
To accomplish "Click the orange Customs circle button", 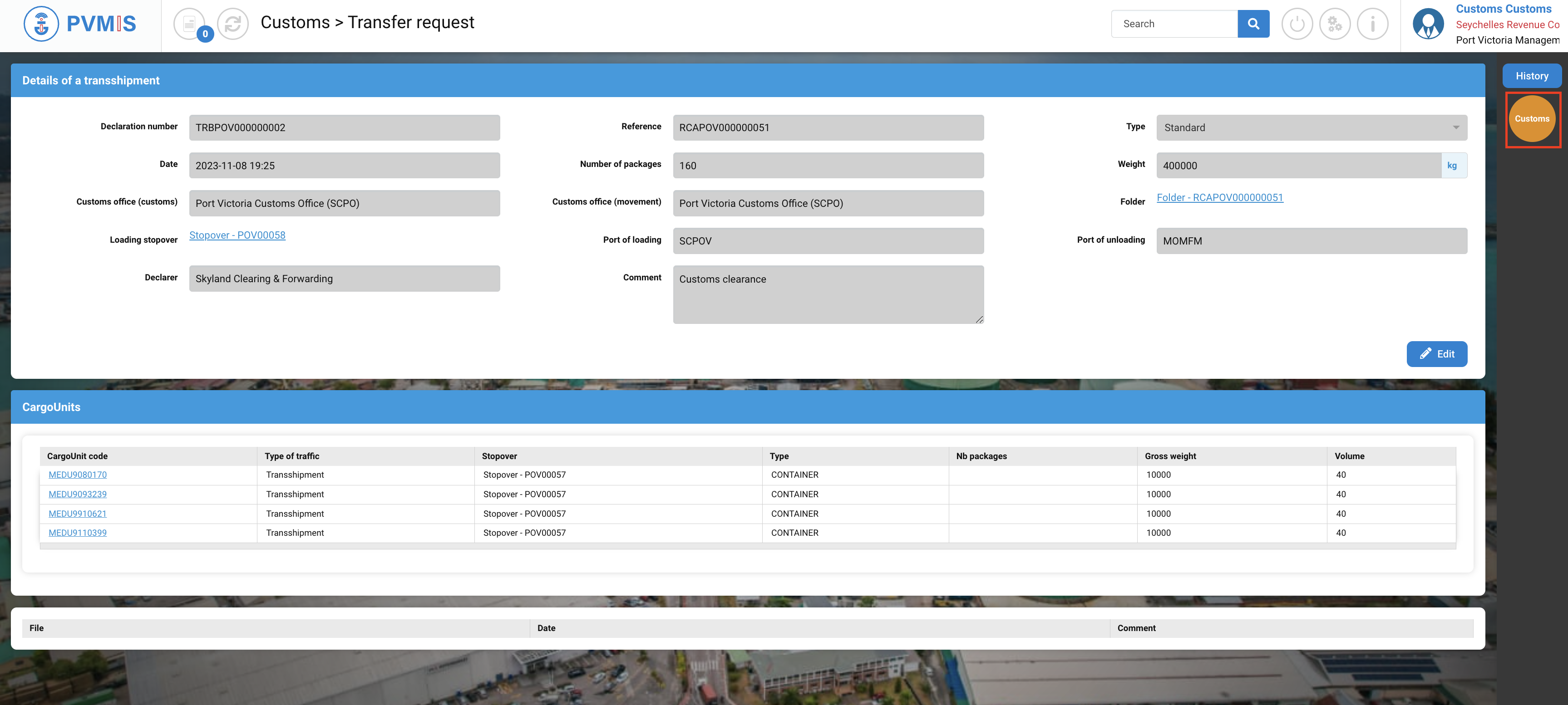I will pos(1532,118).
